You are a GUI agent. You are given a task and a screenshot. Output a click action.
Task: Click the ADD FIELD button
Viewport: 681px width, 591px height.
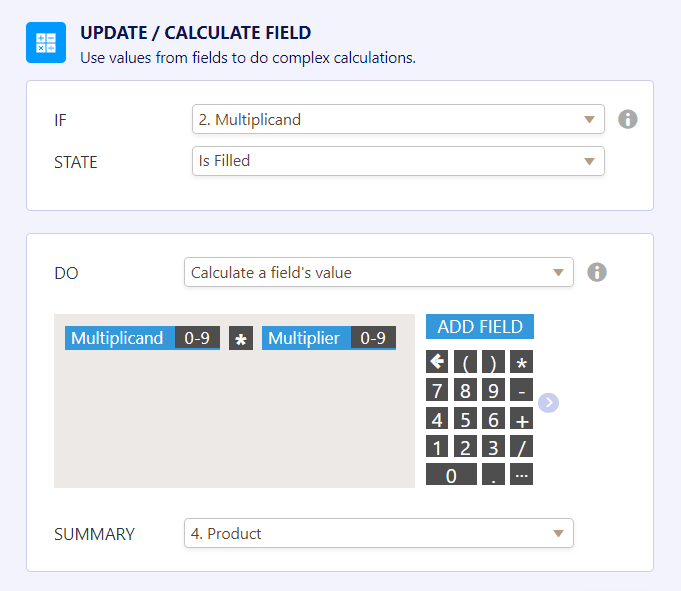[480, 327]
